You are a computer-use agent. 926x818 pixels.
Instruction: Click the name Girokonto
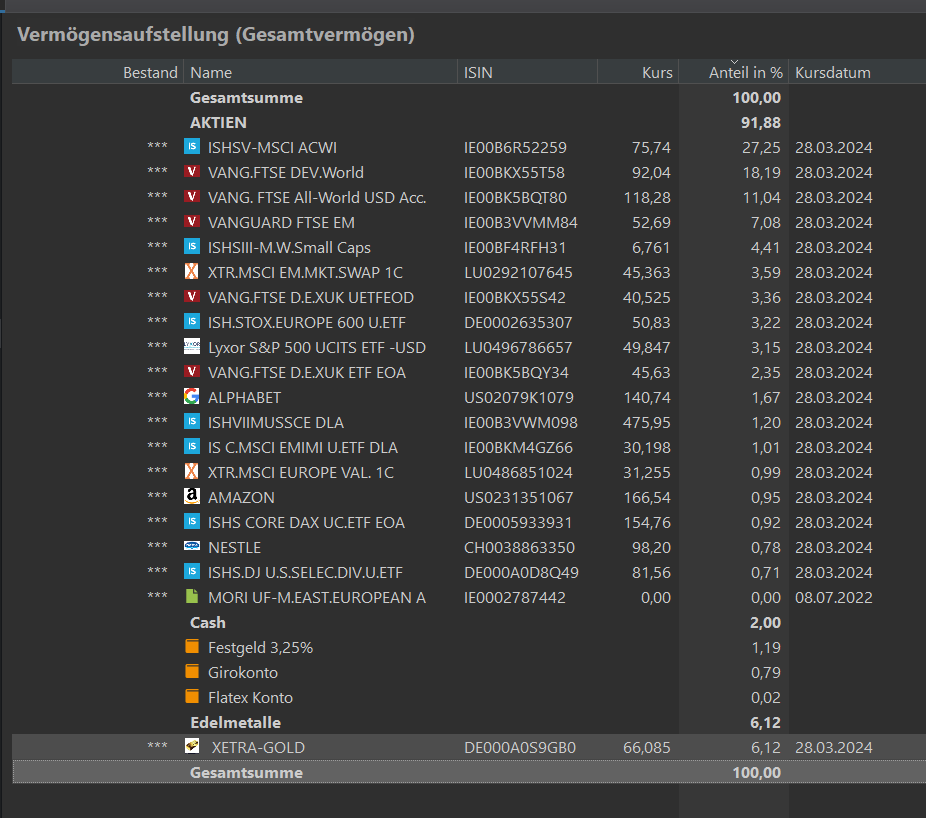tap(243, 673)
